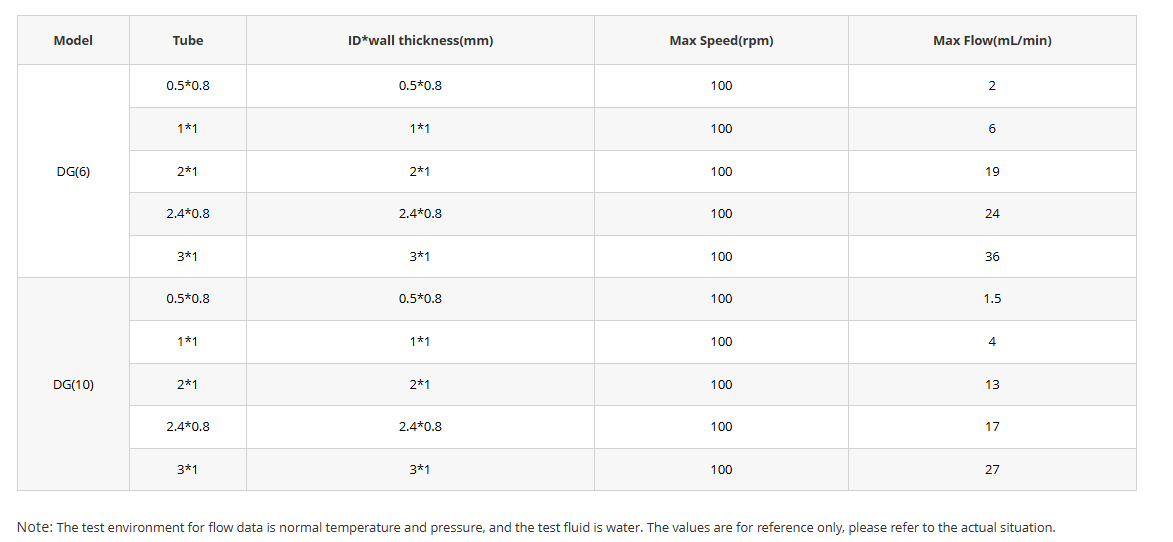Click the Max Flow value 4 cell
Viewport: 1173px width, 542px height.
click(x=992, y=342)
